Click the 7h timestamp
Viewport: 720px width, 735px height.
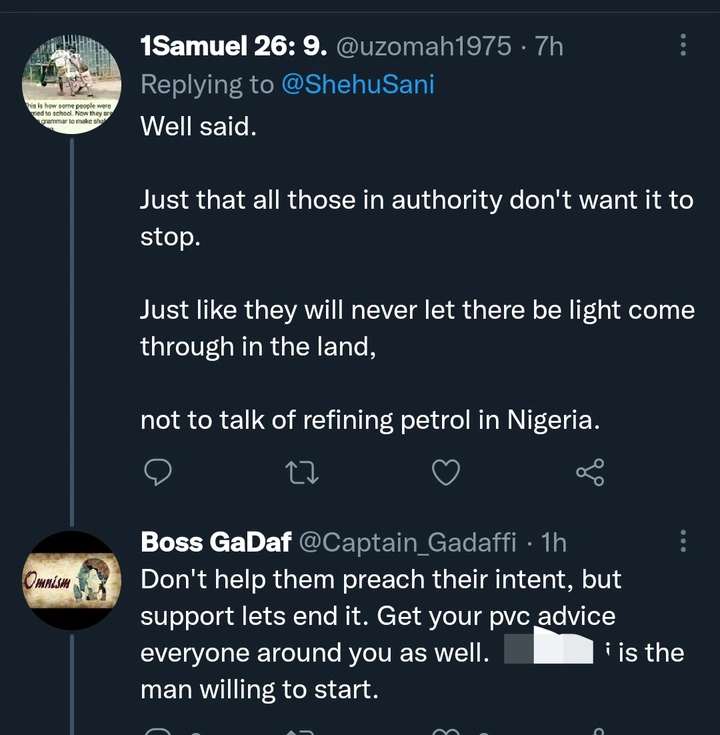(549, 46)
